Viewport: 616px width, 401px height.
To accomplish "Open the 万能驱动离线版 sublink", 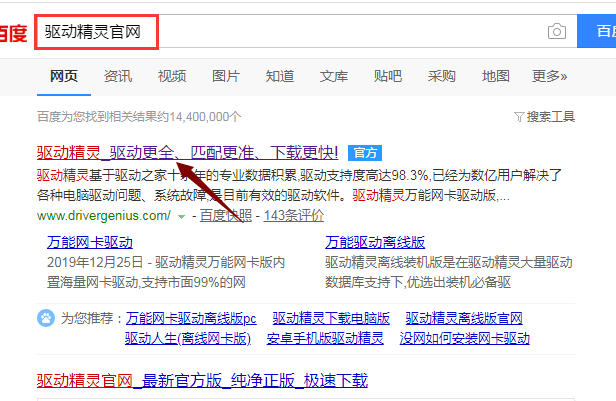I will pyautogui.click(x=375, y=242).
